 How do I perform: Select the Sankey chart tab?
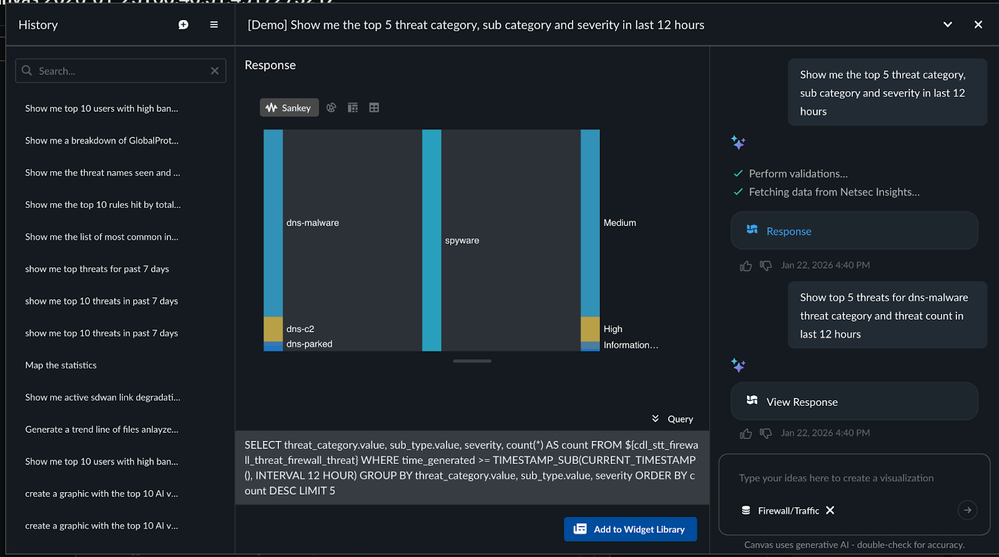click(x=289, y=108)
